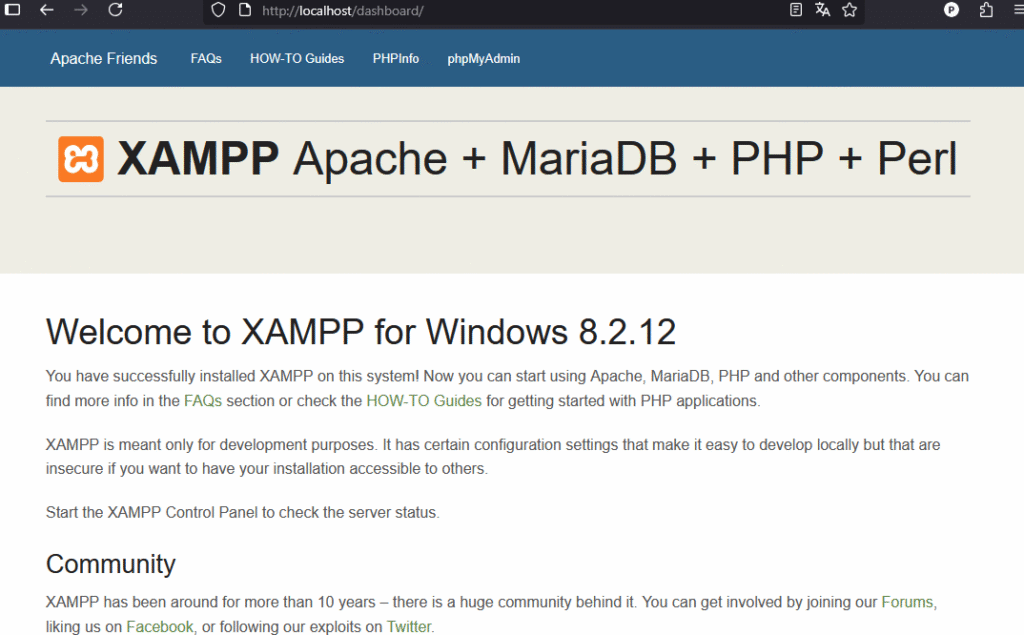Go back with the browser back arrow
This screenshot has width=1024, height=635.
click(x=46, y=10)
